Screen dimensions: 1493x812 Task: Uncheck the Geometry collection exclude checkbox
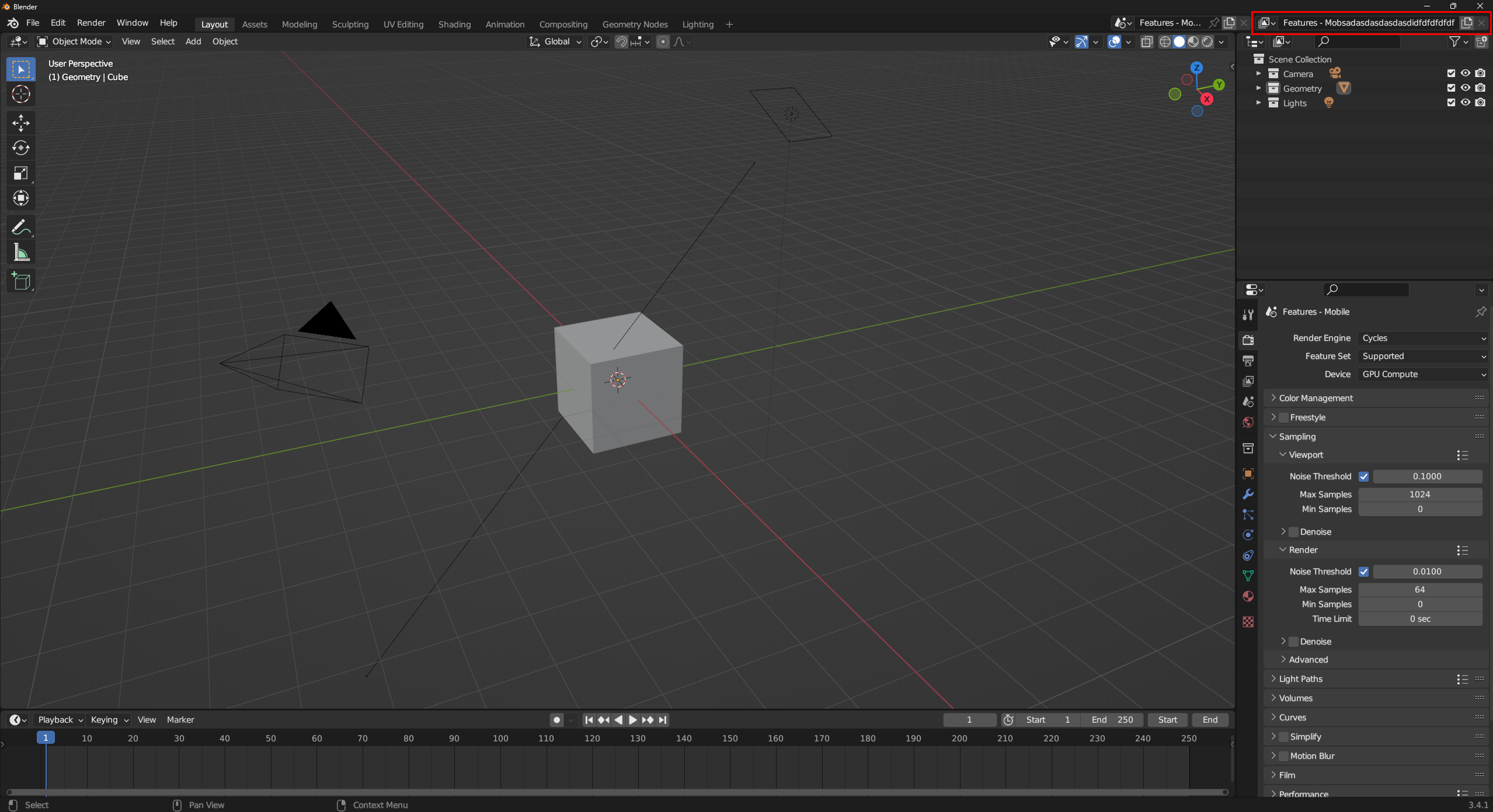pos(1451,88)
